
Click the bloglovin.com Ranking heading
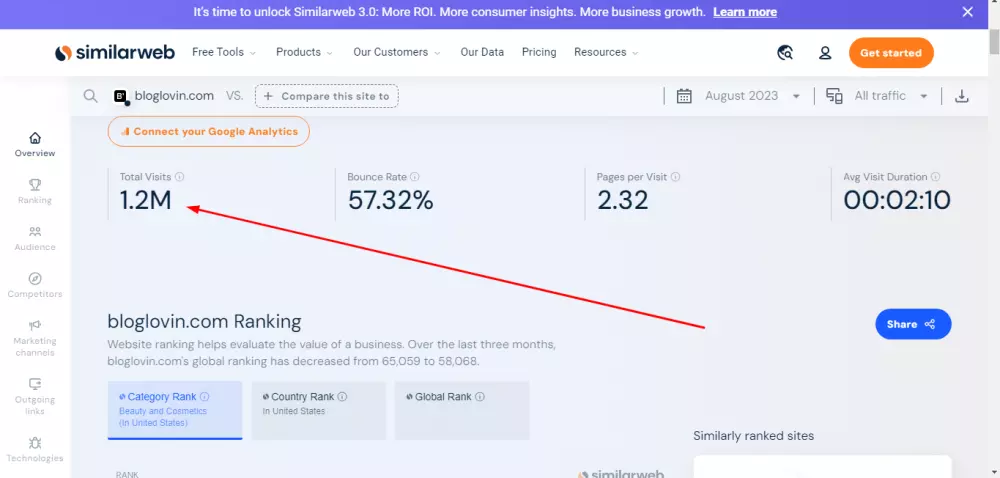[204, 321]
